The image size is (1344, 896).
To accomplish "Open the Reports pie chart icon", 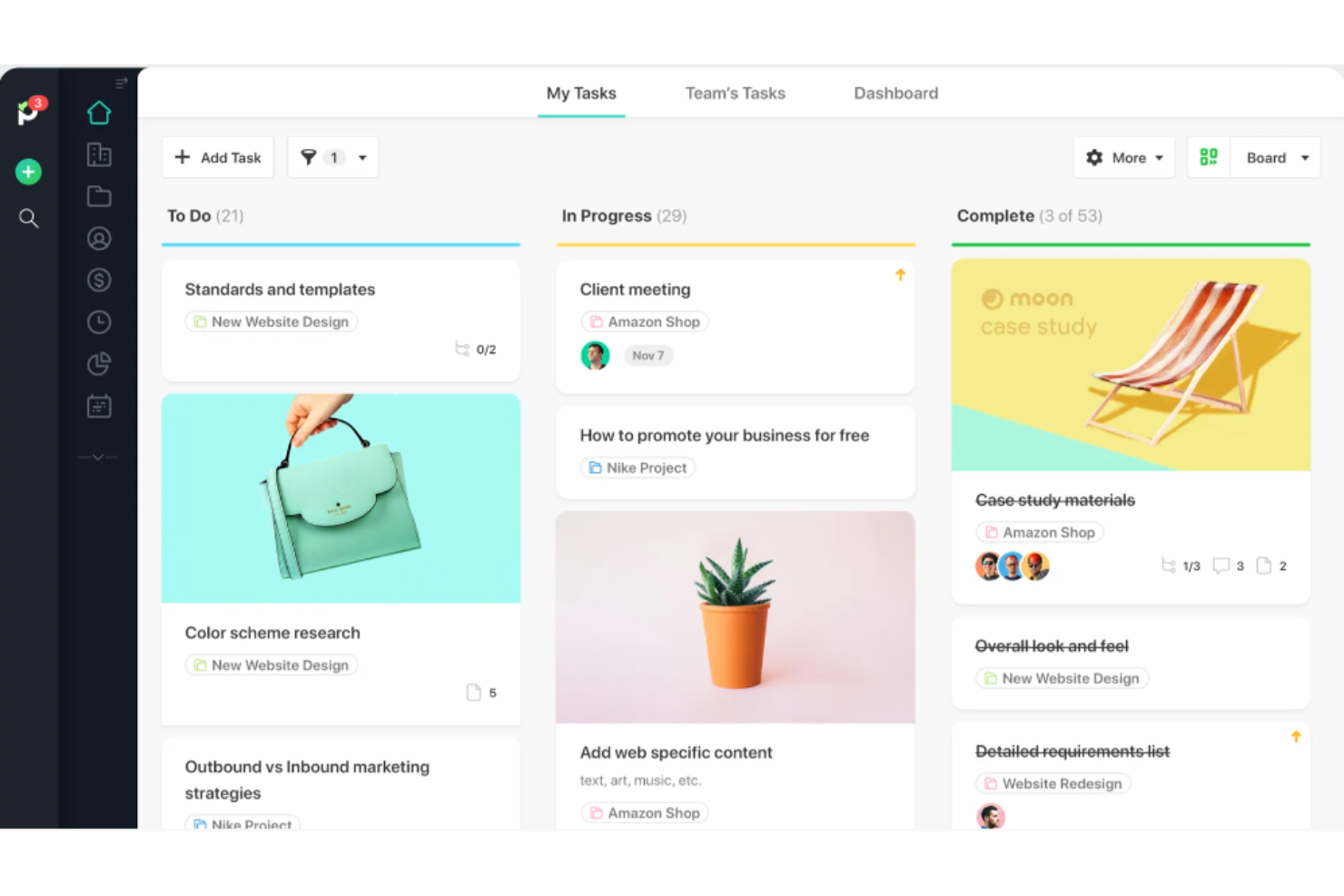I will coord(99,363).
